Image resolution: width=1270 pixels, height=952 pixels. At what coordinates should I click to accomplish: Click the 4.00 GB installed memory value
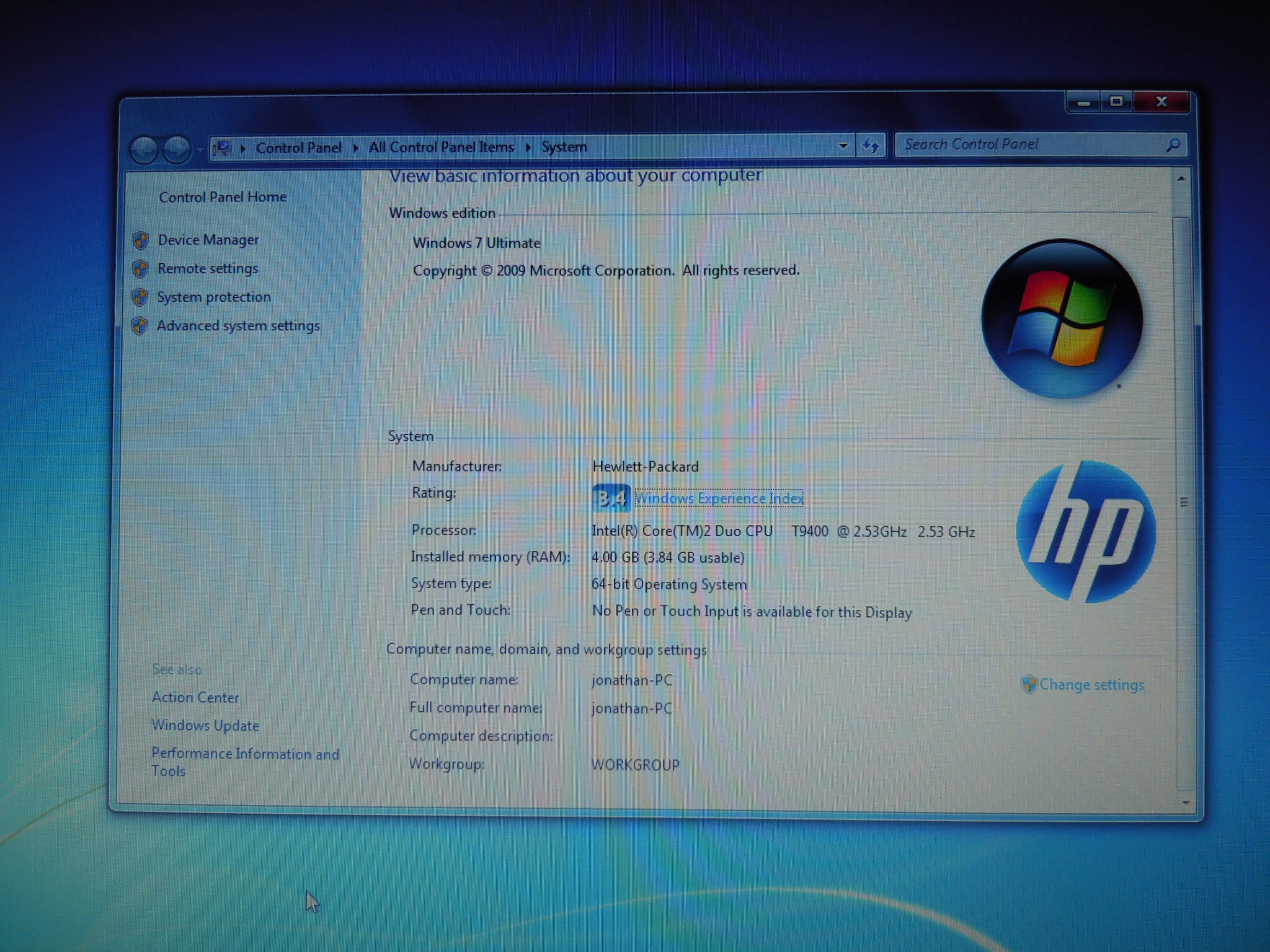[x=668, y=557]
